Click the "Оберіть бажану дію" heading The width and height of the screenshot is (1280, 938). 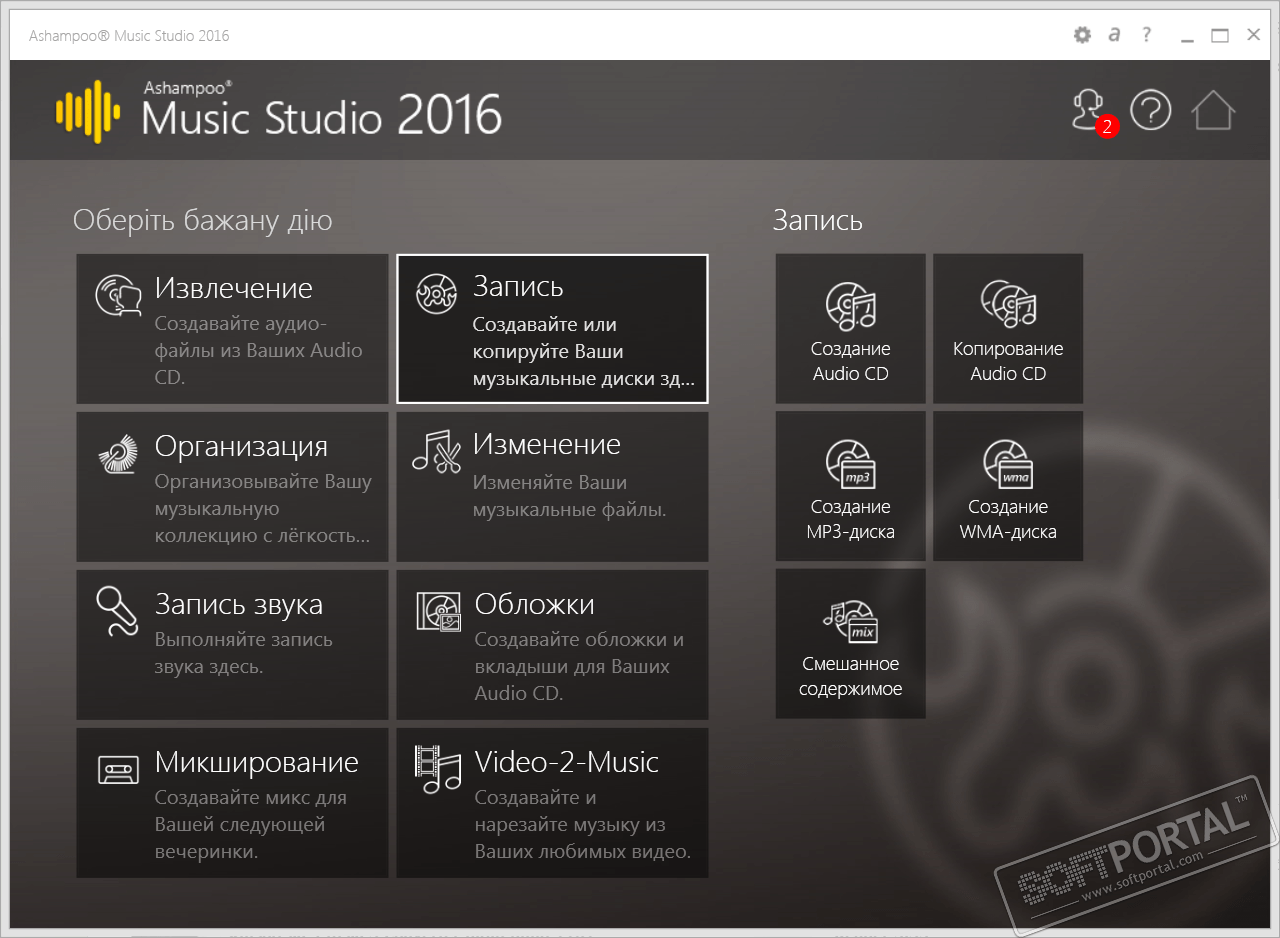pos(203,221)
